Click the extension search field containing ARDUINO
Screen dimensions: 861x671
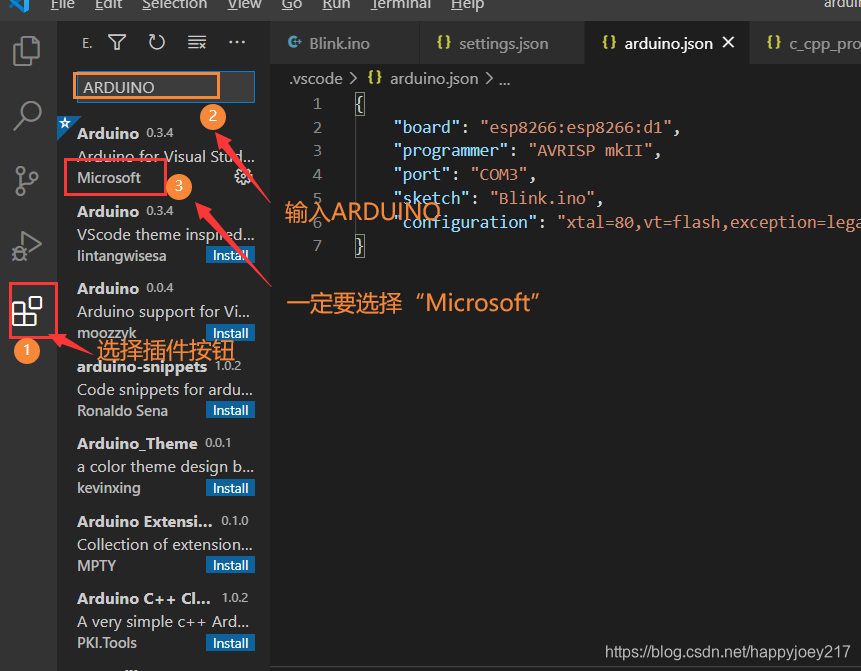165,87
